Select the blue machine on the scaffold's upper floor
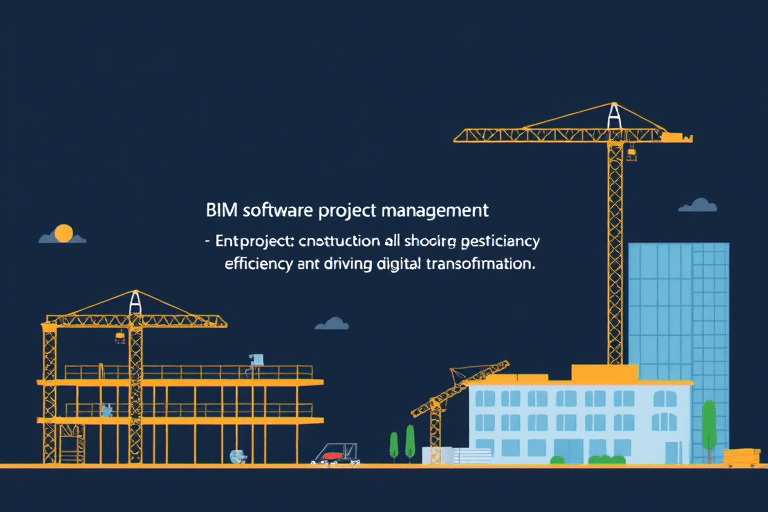 coord(257,359)
